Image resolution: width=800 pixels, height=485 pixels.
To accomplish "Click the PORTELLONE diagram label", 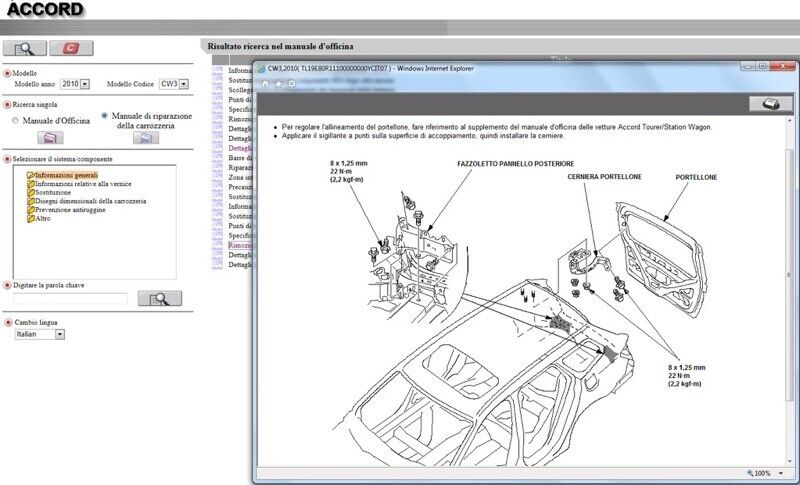I will (x=696, y=177).
